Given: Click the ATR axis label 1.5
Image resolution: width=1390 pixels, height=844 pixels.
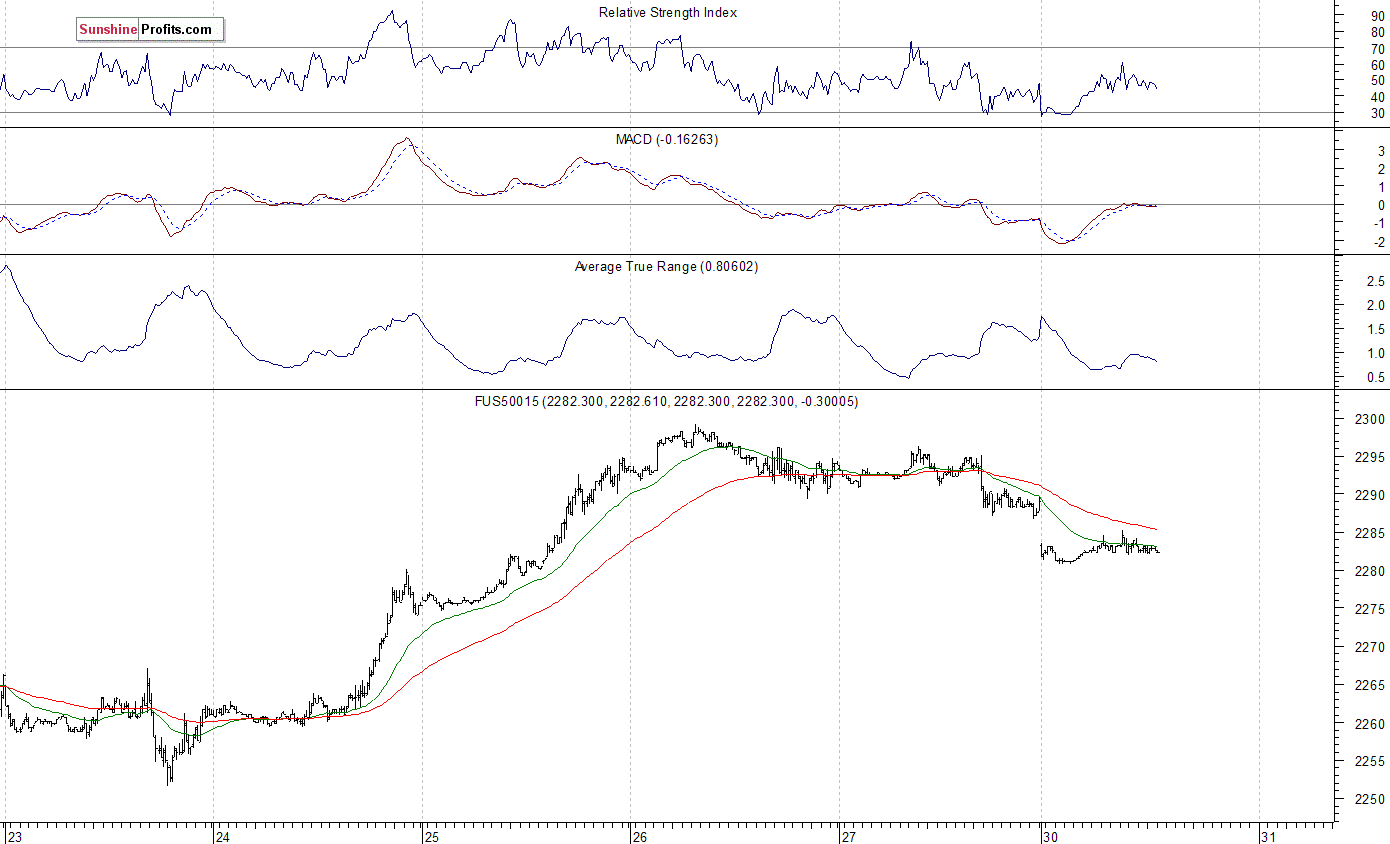Looking at the screenshot, I should tap(1375, 329).
